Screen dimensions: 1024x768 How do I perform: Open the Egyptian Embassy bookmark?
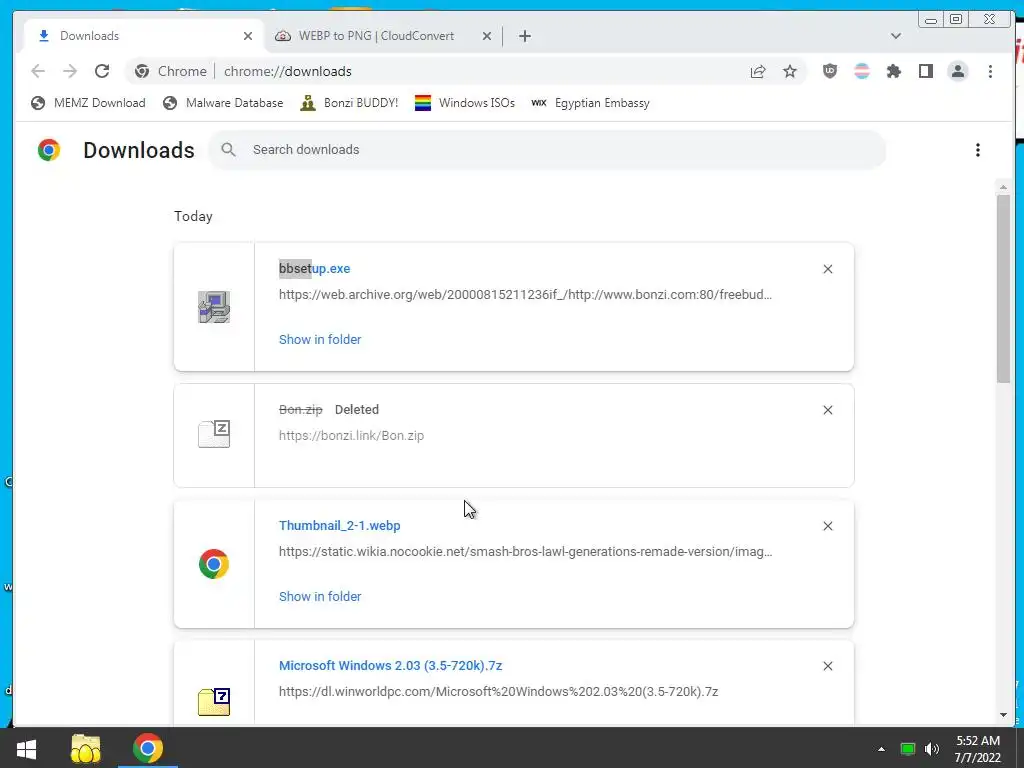tap(590, 103)
